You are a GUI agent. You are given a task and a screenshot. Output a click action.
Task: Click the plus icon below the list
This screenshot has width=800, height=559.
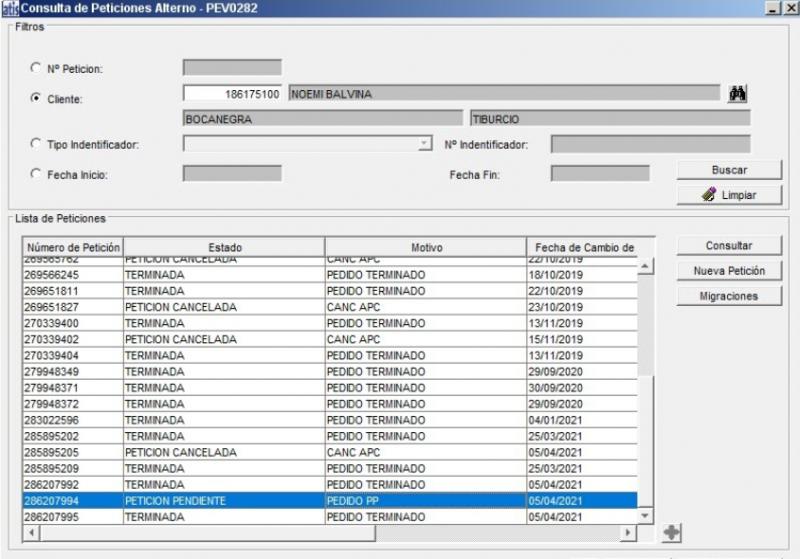(x=672, y=534)
